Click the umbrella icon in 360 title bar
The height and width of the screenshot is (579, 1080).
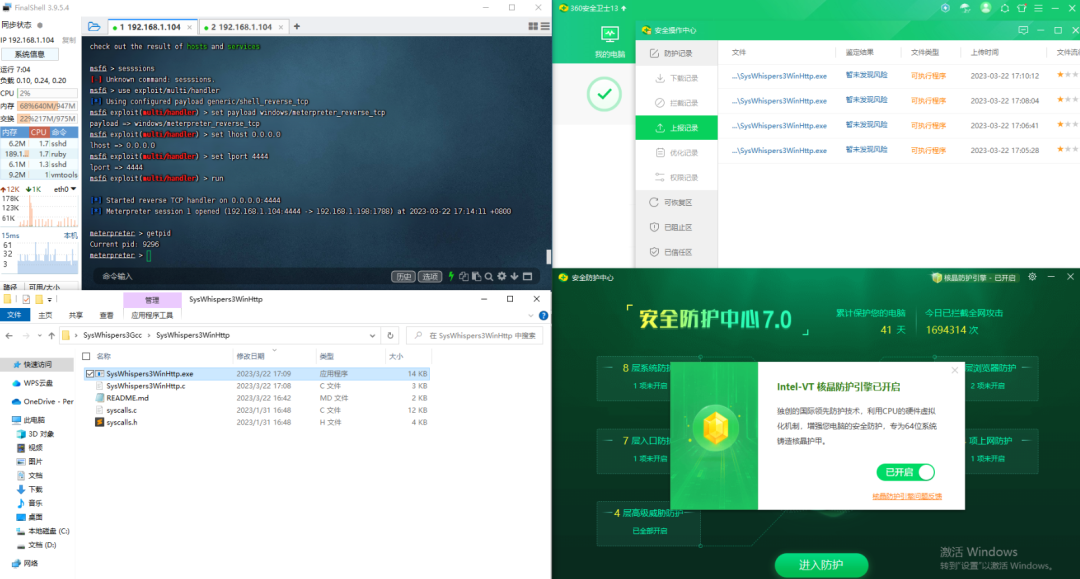965,8
